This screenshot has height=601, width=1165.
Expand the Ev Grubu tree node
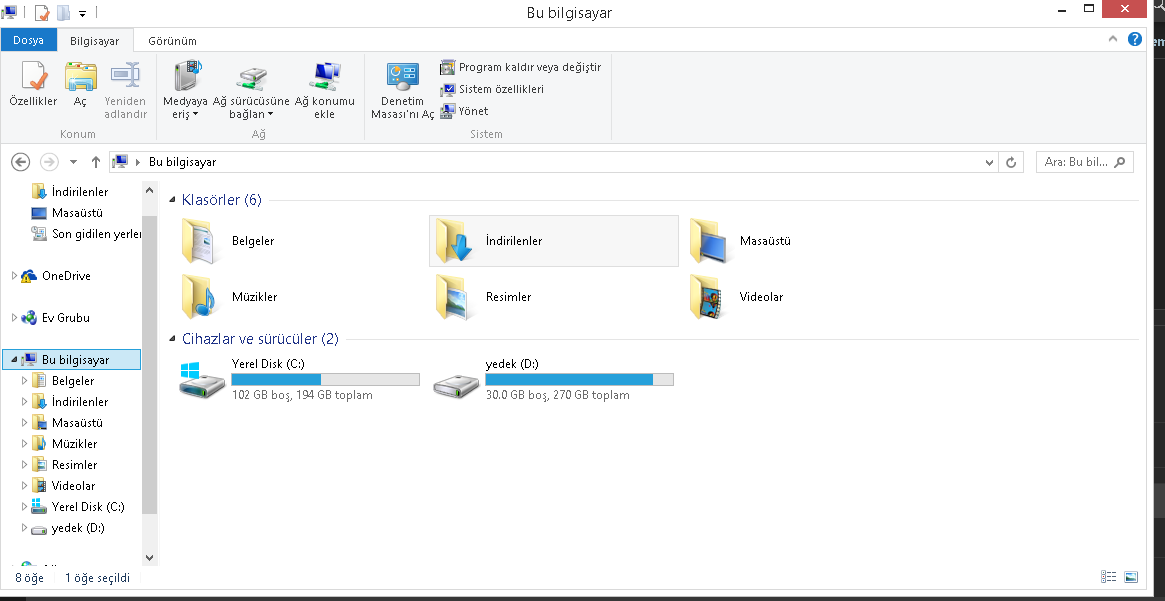click(14, 317)
